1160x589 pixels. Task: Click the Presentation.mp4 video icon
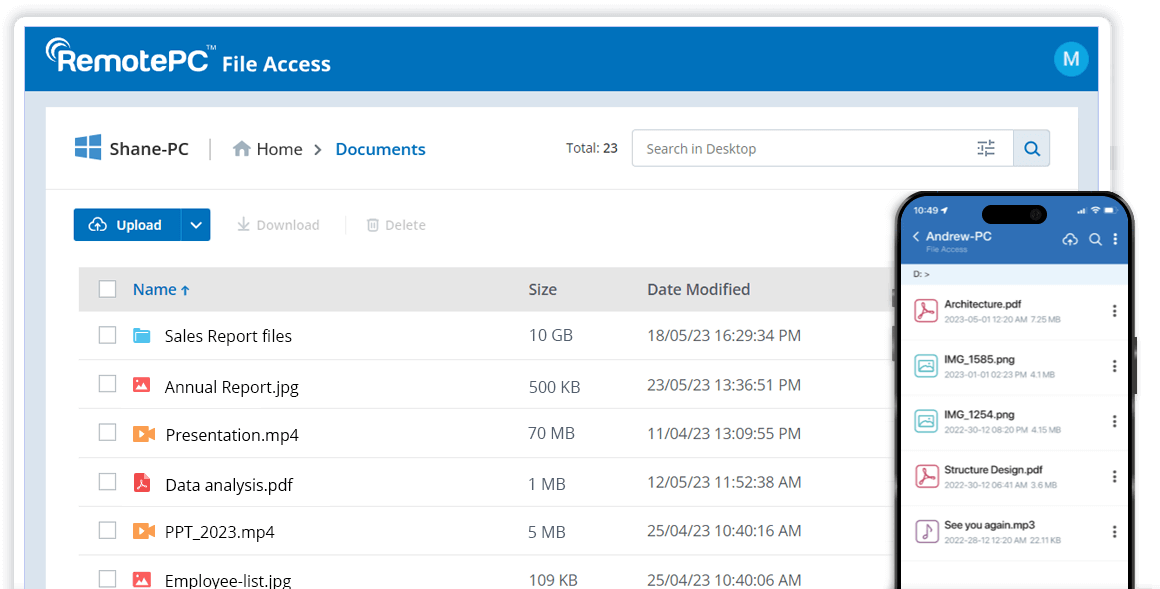point(144,434)
